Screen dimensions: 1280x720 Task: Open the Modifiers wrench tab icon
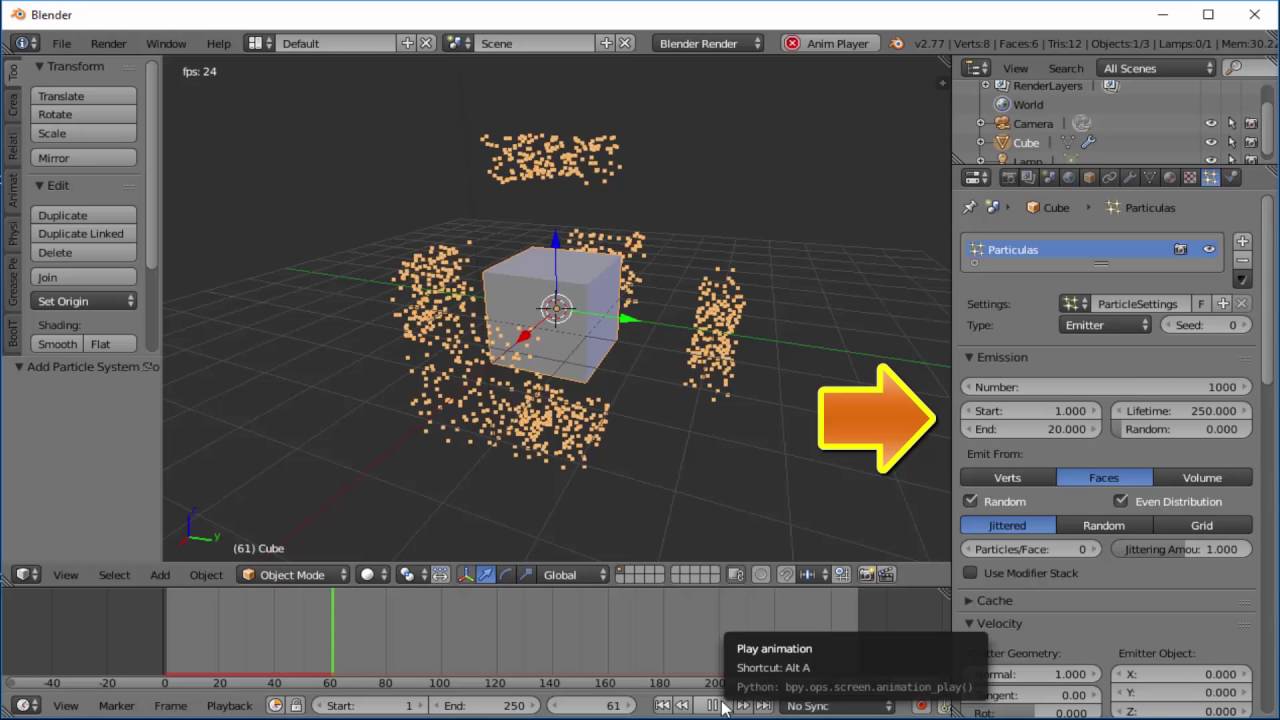pyautogui.click(x=1129, y=178)
